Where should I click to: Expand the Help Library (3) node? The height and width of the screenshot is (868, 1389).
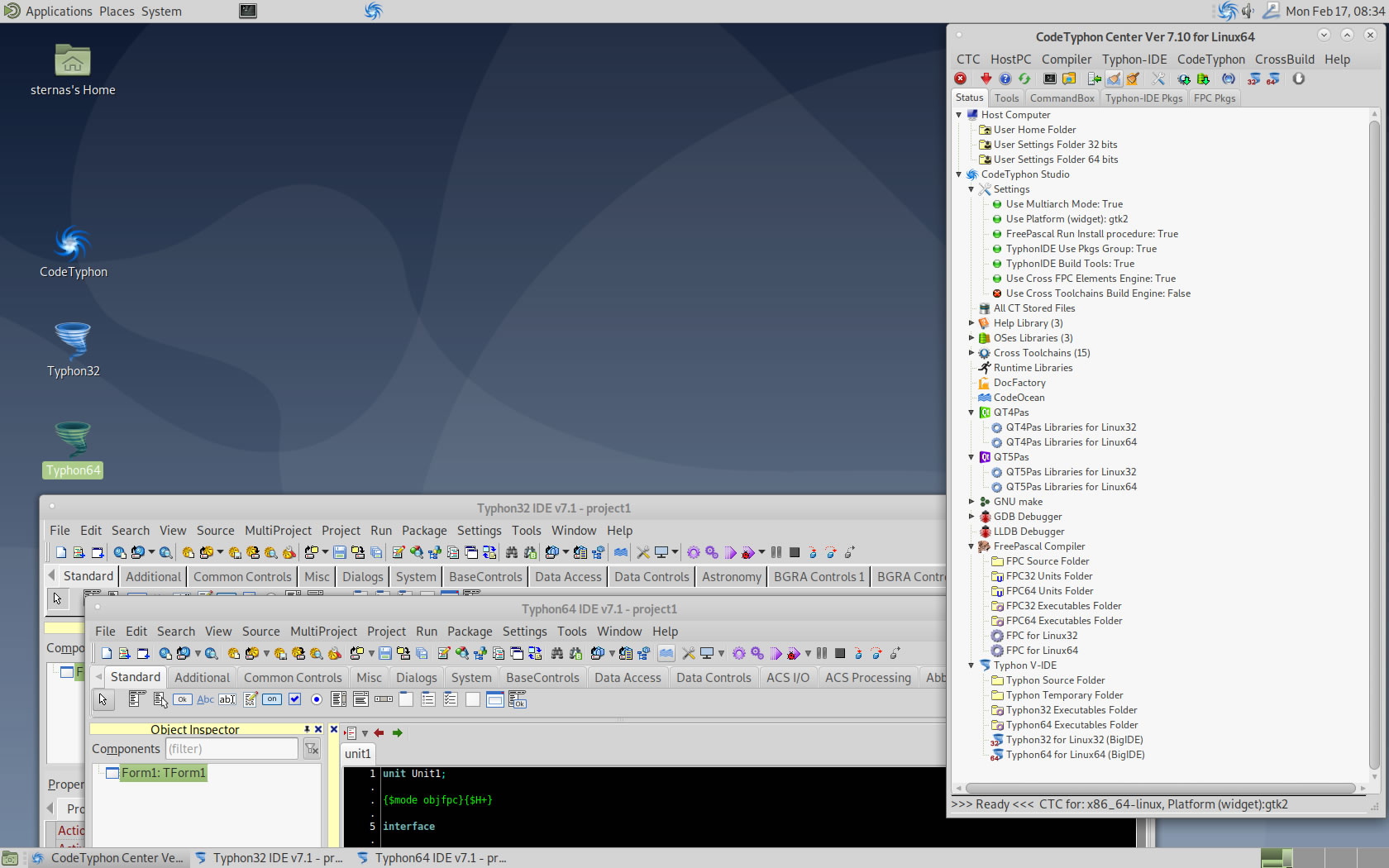point(971,323)
